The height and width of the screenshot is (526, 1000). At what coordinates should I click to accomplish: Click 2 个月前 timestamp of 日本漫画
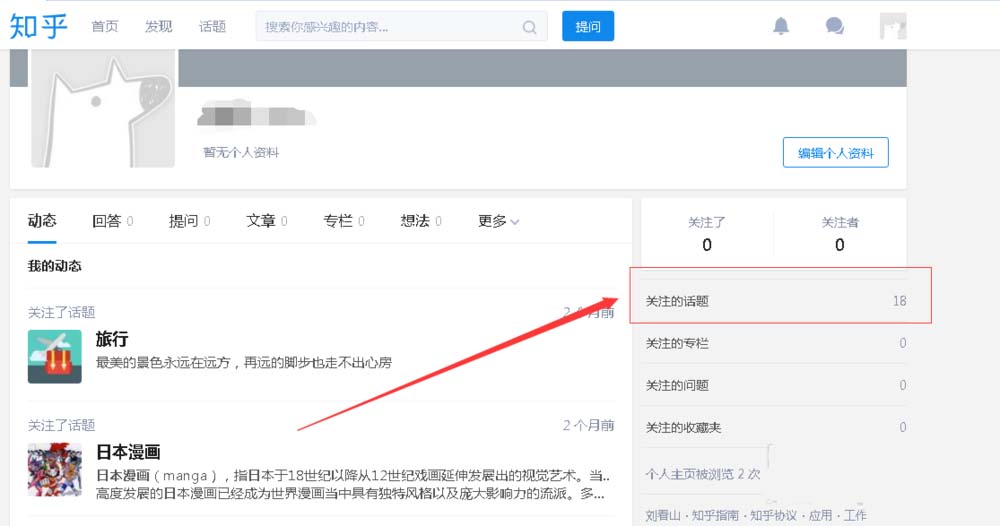click(588, 425)
